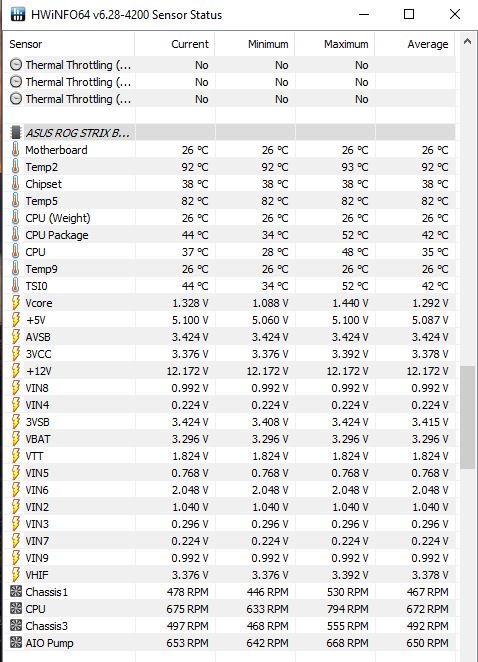Click the Motherboard thermometer icon
Image resolution: width=478 pixels, height=662 pixels.
[16, 150]
